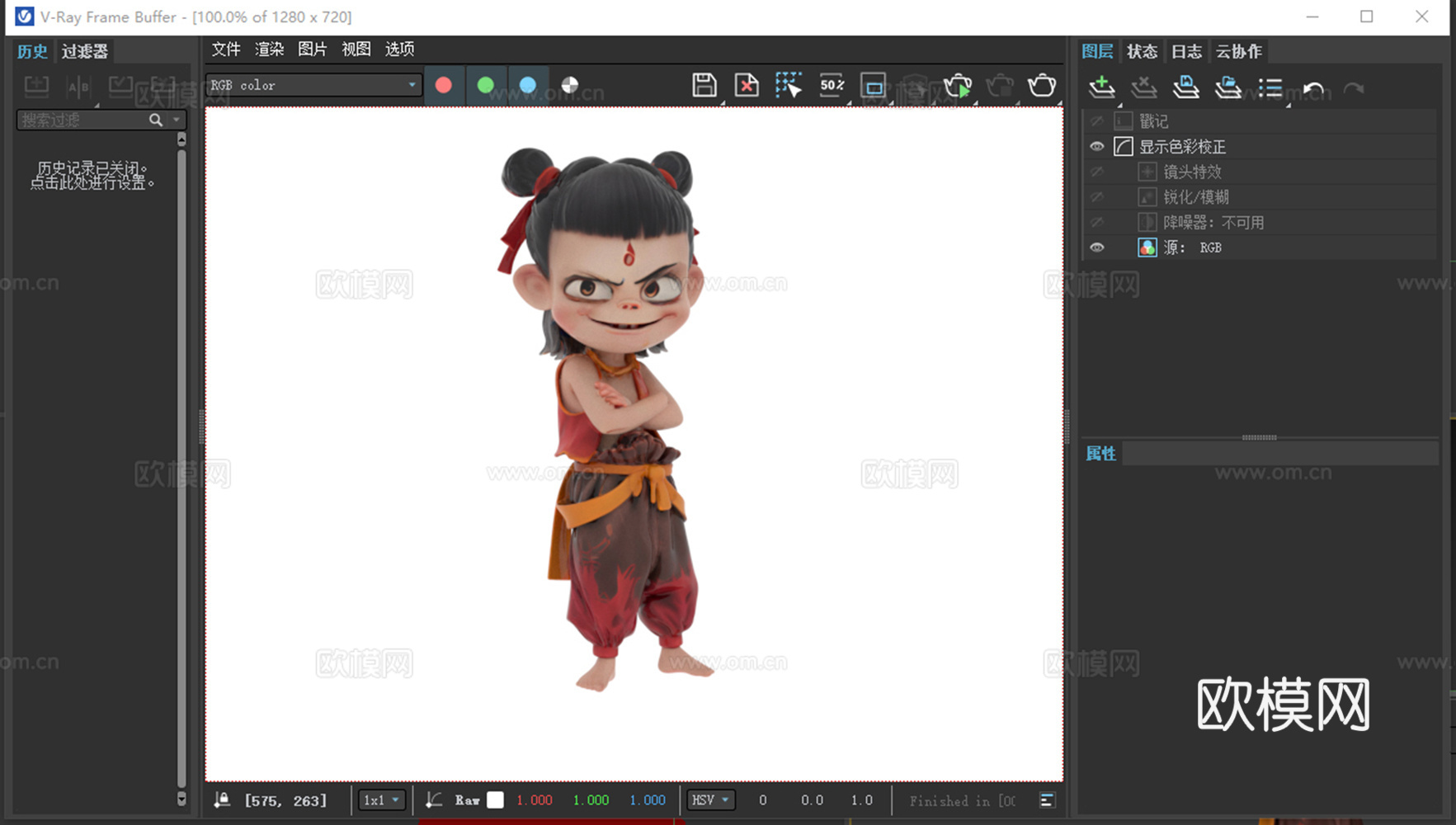Open the HSV color mode dropdown
This screenshot has height=825, width=1456.
pos(710,799)
